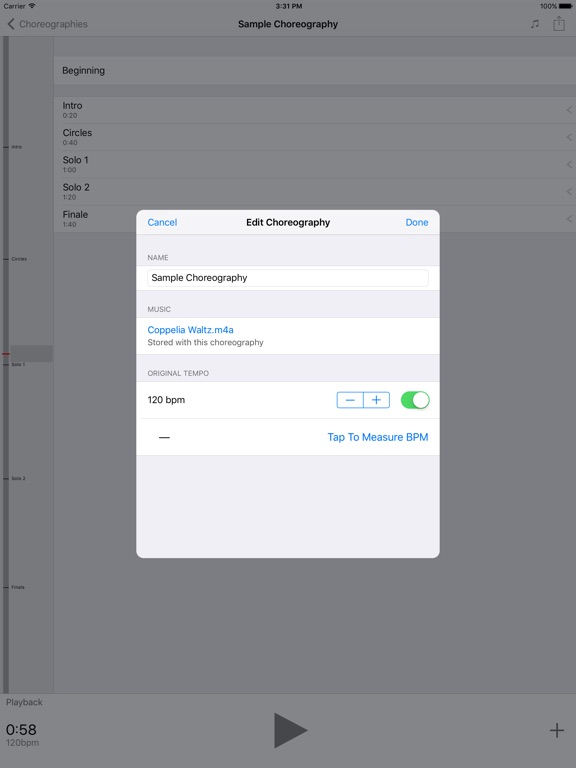This screenshot has height=768, width=576.
Task: Expand the Solo 2 row chevron
Action: [569, 192]
